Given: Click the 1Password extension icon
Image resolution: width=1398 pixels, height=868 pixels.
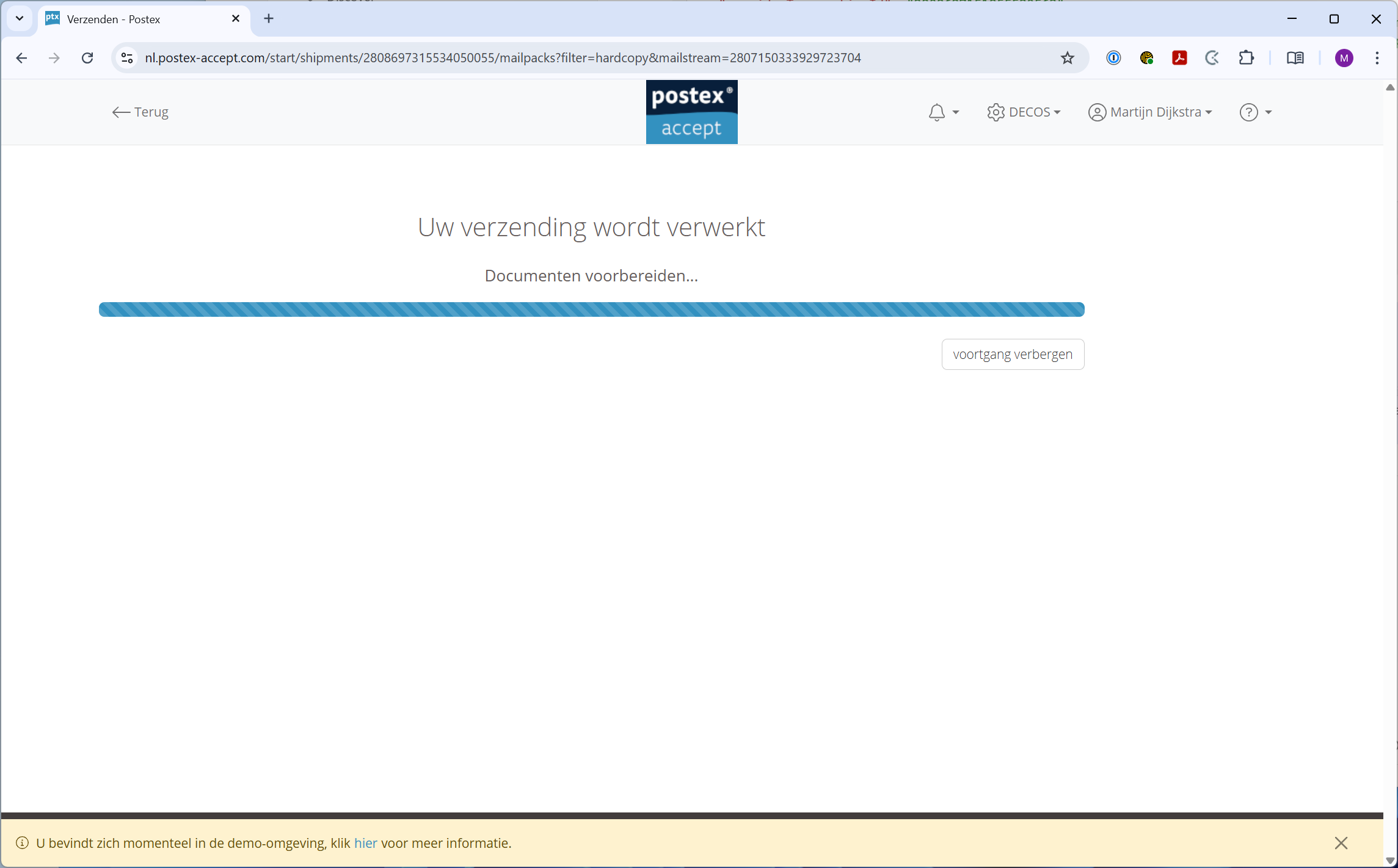Looking at the screenshot, I should (x=1113, y=58).
